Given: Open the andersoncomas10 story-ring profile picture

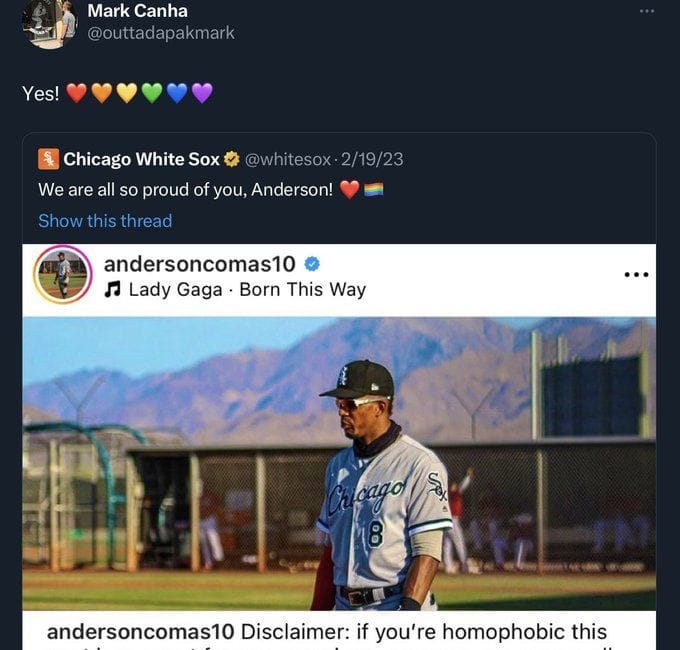Looking at the screenshot, I should coord(63,274).
